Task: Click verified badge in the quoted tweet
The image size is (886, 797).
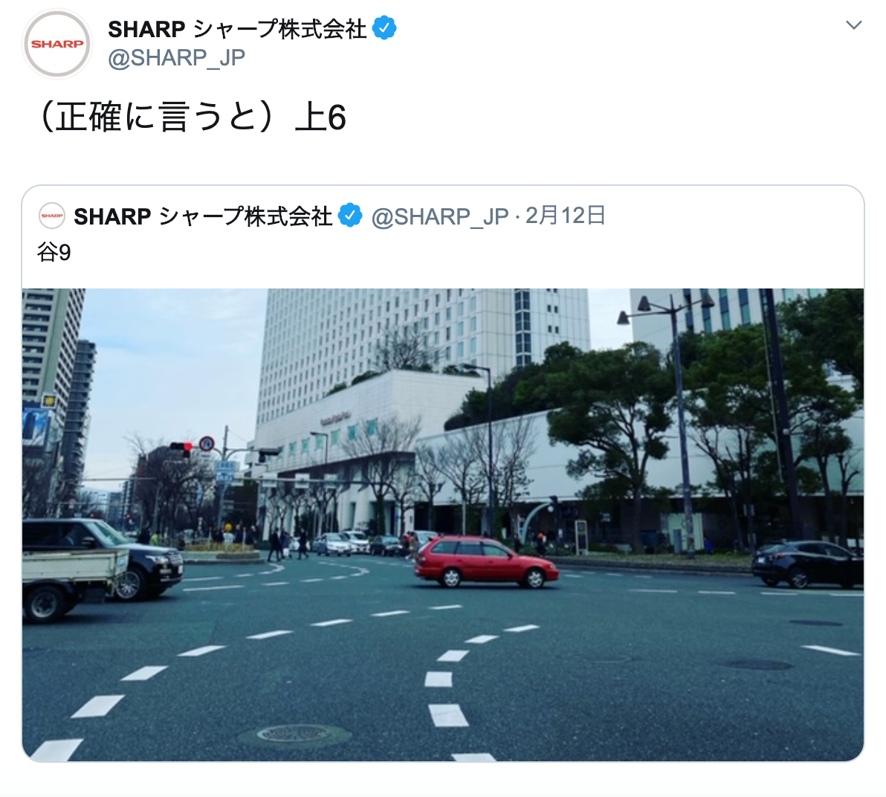Action: [x=350, y=216]
